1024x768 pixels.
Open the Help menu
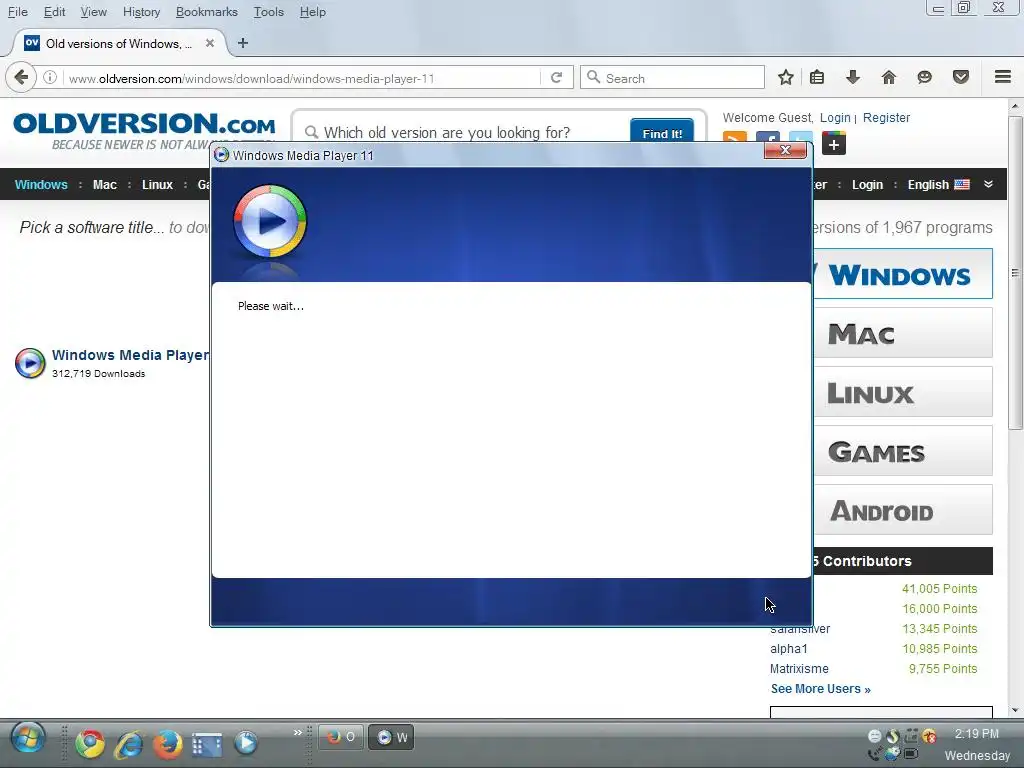pyautogui.click(x=312, y=12)
